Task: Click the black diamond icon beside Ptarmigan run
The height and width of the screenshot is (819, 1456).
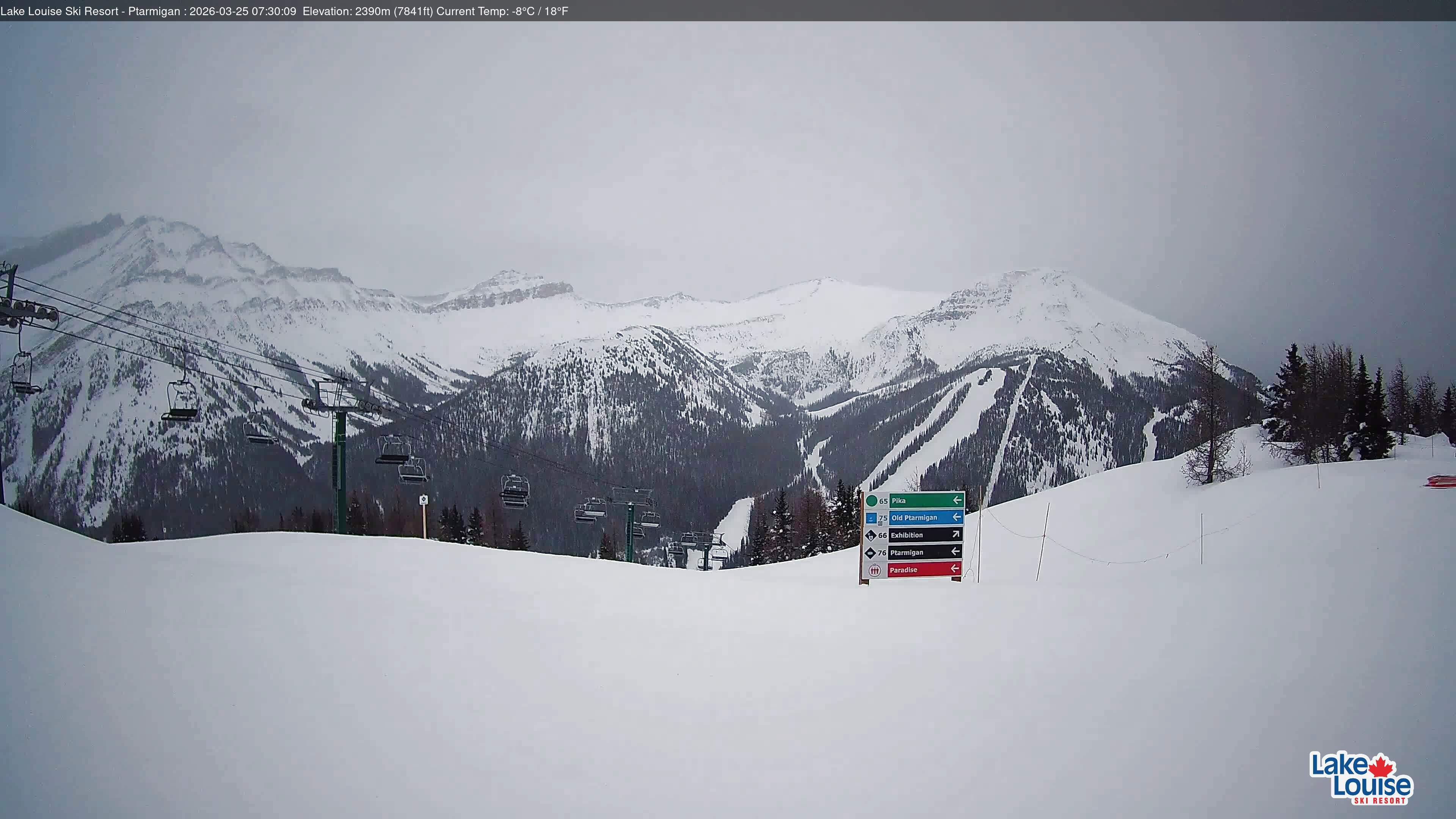Action: pos(871,553)
